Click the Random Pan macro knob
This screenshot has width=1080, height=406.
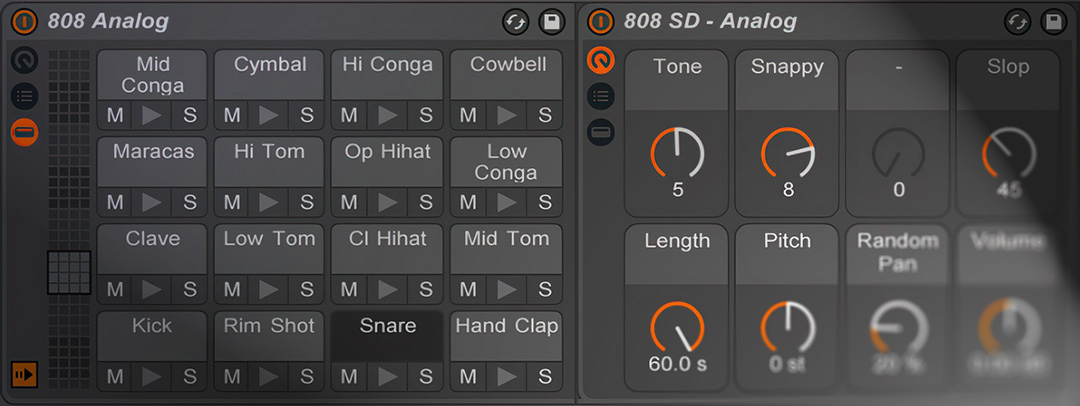click(897, 328)
